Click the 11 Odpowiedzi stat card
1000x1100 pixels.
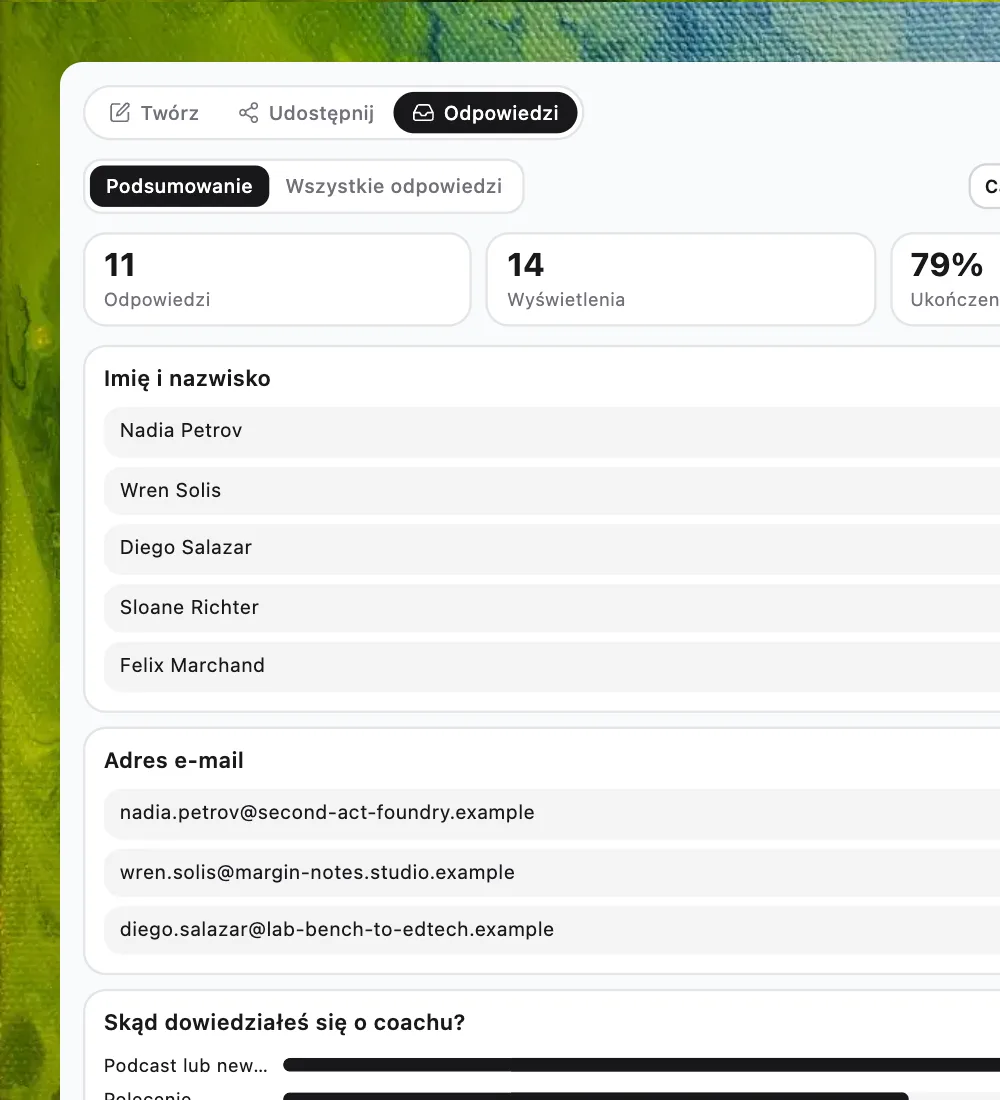pos(277,279)
